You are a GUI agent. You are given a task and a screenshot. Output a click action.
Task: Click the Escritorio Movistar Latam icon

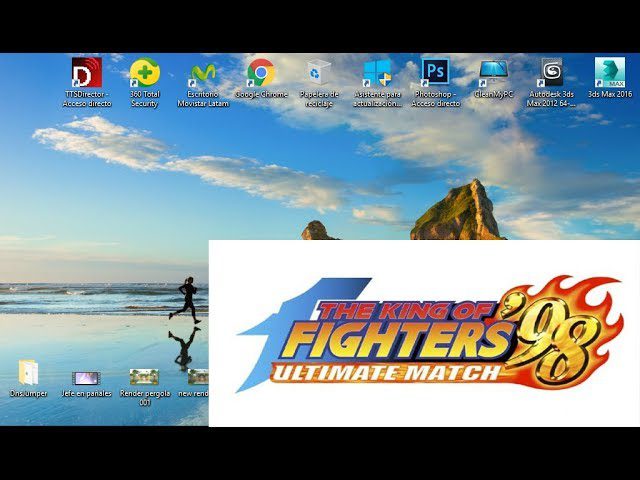[203, 73]
